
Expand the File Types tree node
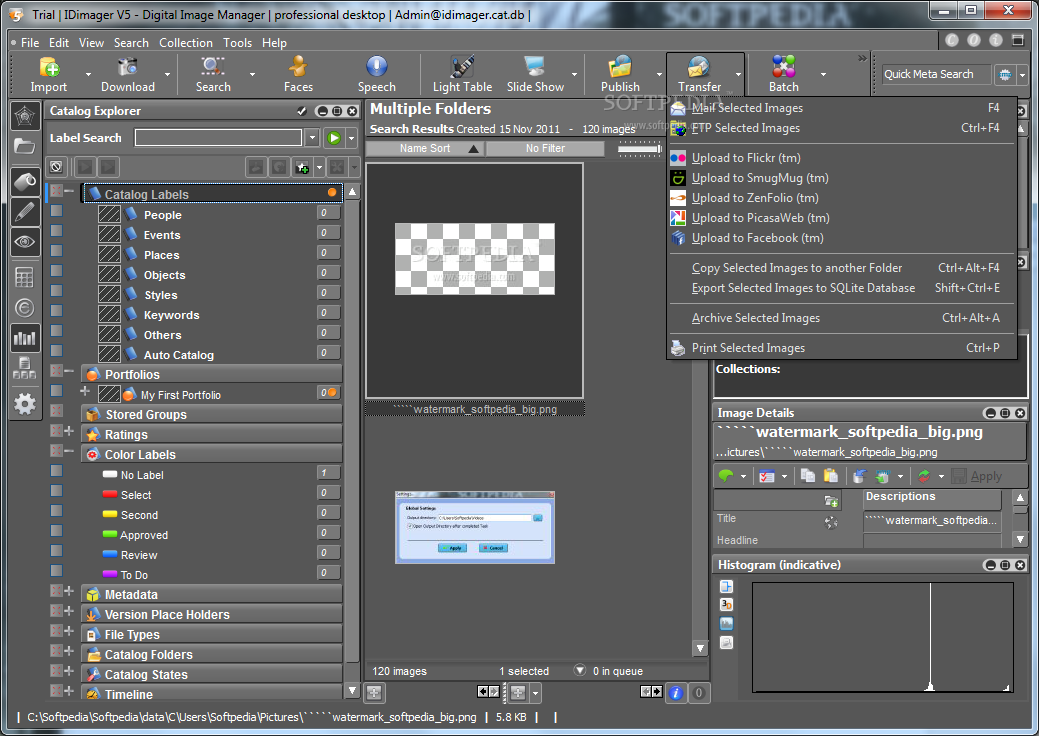pos(69,631)
